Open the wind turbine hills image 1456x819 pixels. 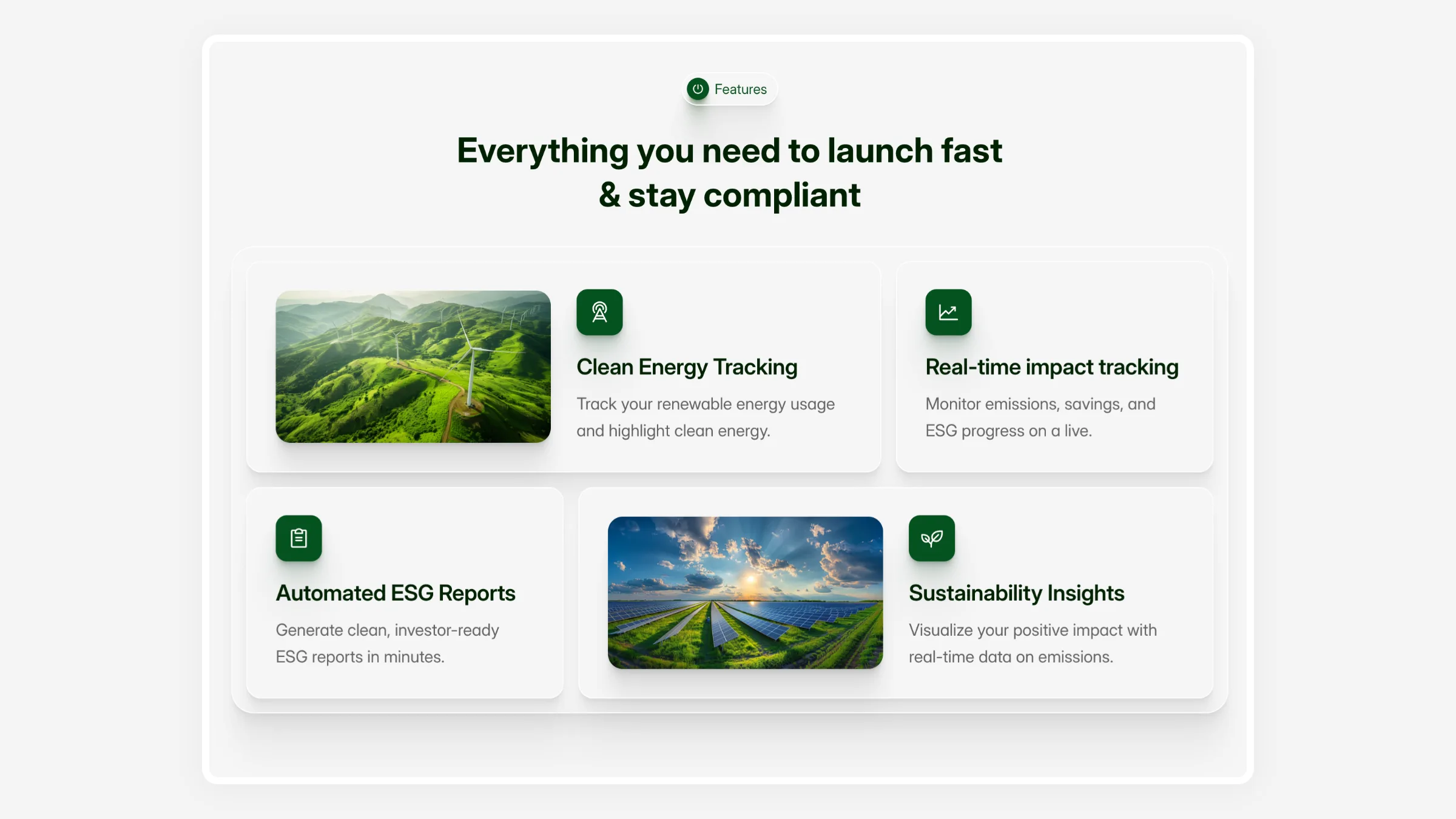pos(413,366)
